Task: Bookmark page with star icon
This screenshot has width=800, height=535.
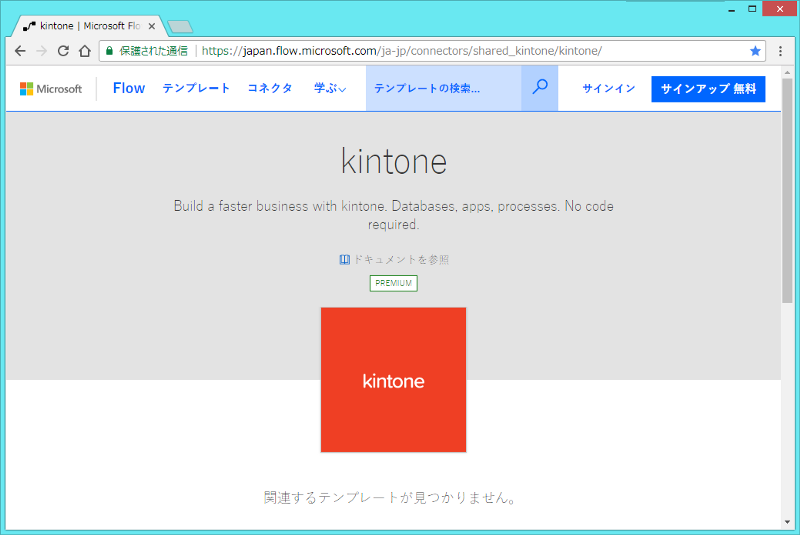Action: [755, 51]
